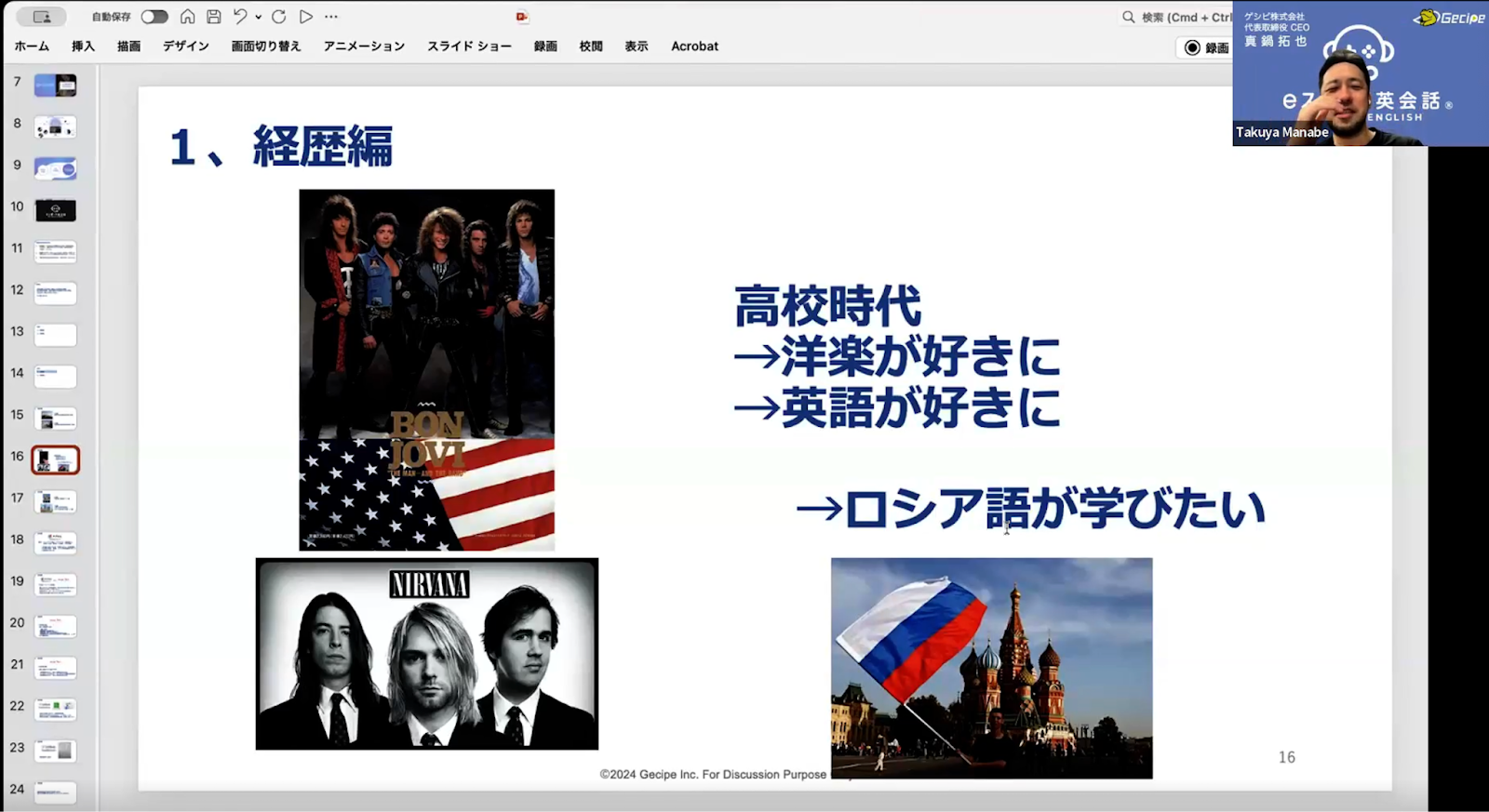Viewport: 1489px width, 812px height.
Task: Select slide 10 thumbnail
Action: coord(56,210)
